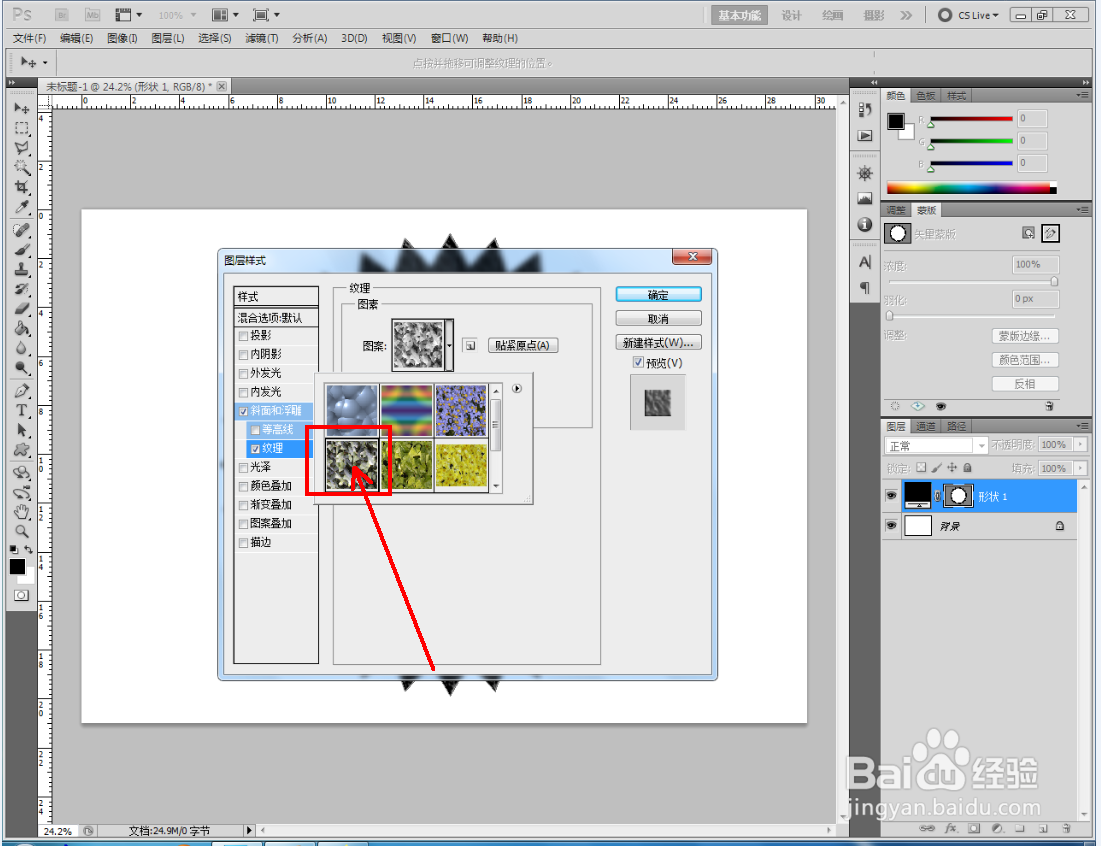Open the Character panel icon
This screenshot has width=1101, height=846.
coord(865,262)
